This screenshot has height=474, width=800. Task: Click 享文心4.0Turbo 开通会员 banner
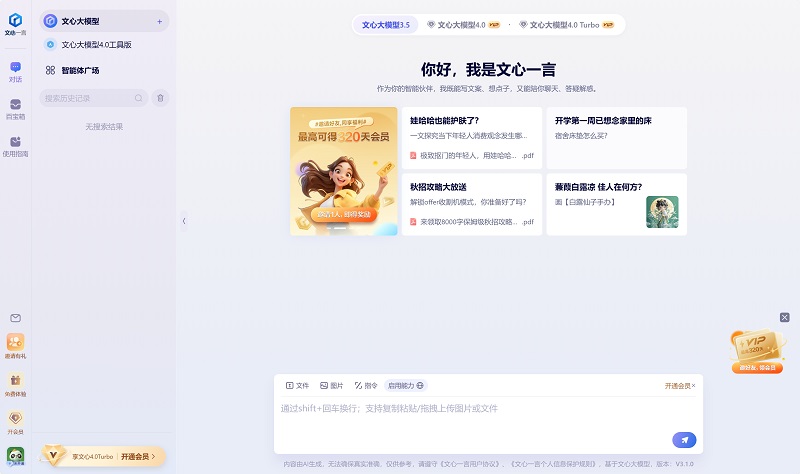[x=104, y=456]
